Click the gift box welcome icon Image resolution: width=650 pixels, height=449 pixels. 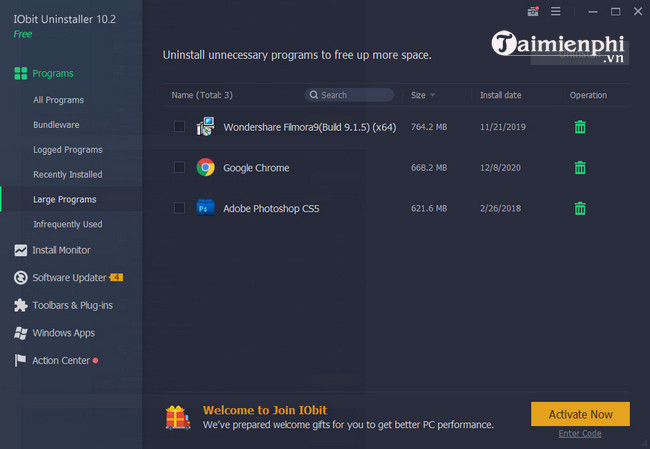point(178,417)
